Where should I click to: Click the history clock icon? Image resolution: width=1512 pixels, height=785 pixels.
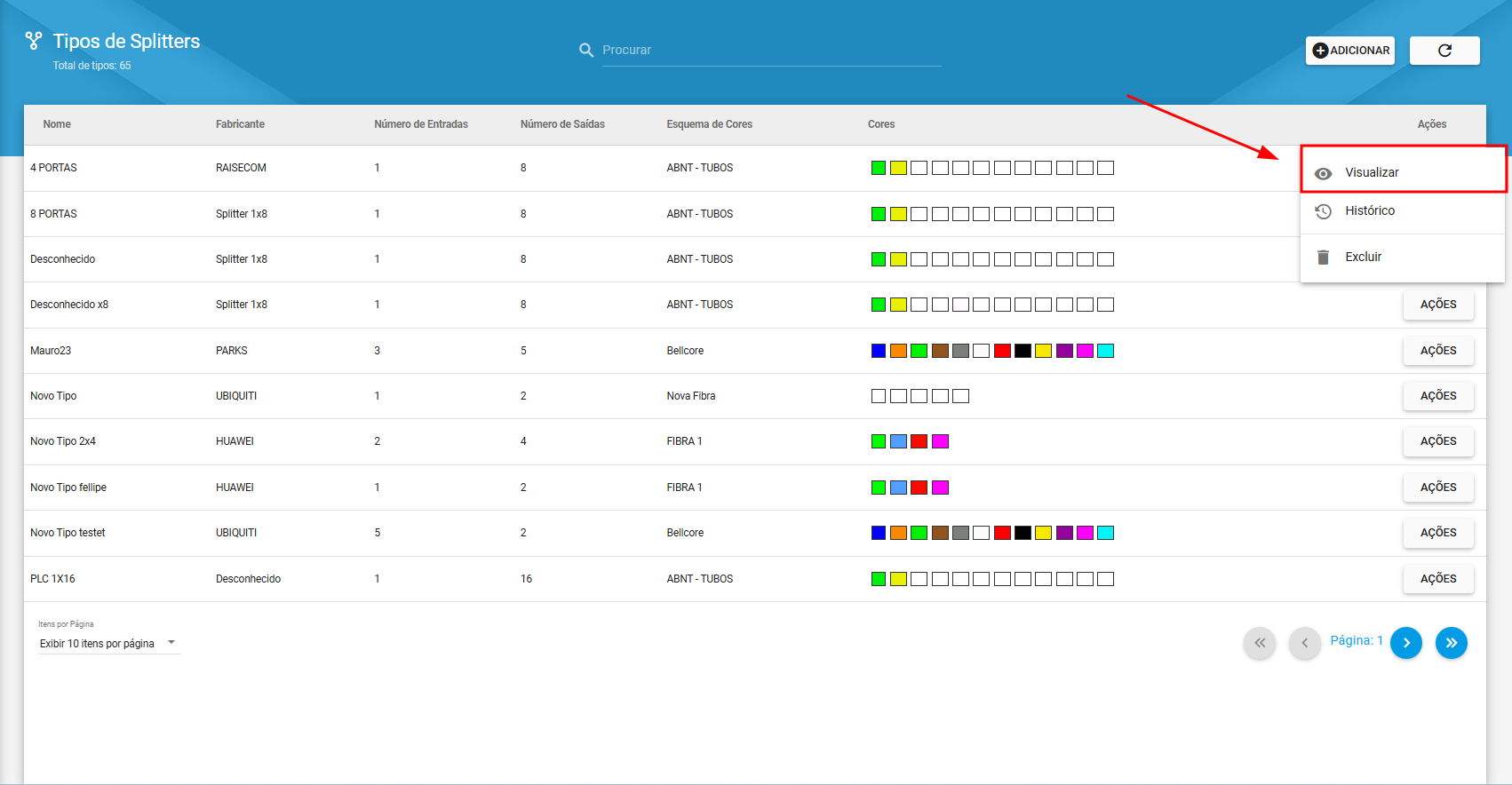pyautogui.click(x=1323, y=211)
